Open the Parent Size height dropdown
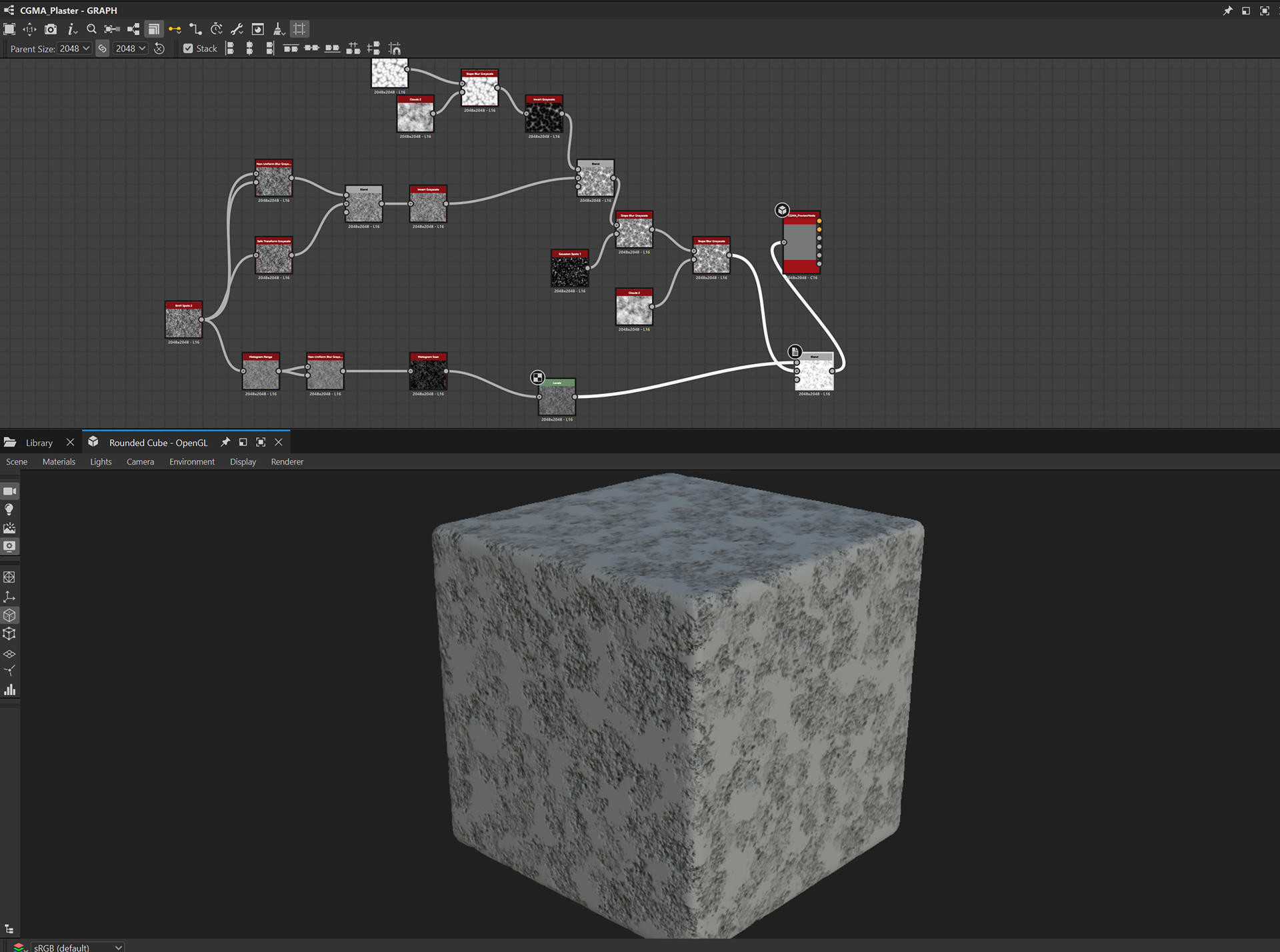 (x=130, y=49)
